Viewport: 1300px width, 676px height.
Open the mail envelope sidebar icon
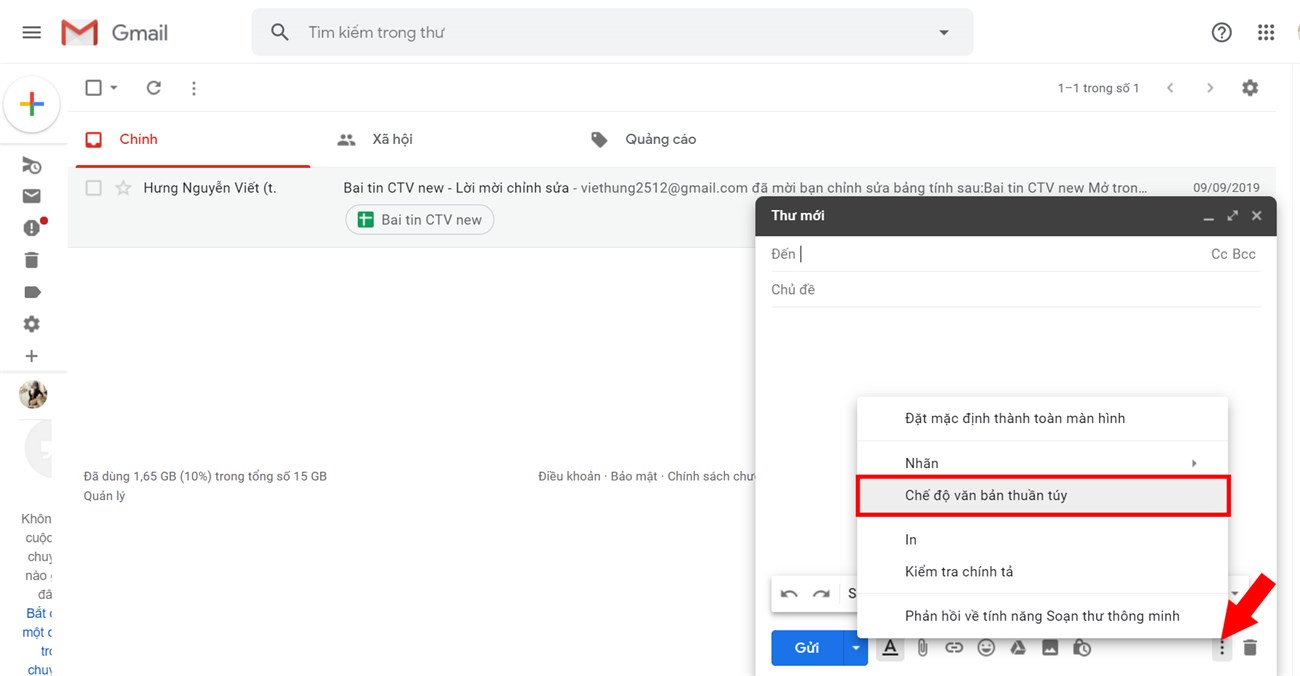click(x=32, y=196)
